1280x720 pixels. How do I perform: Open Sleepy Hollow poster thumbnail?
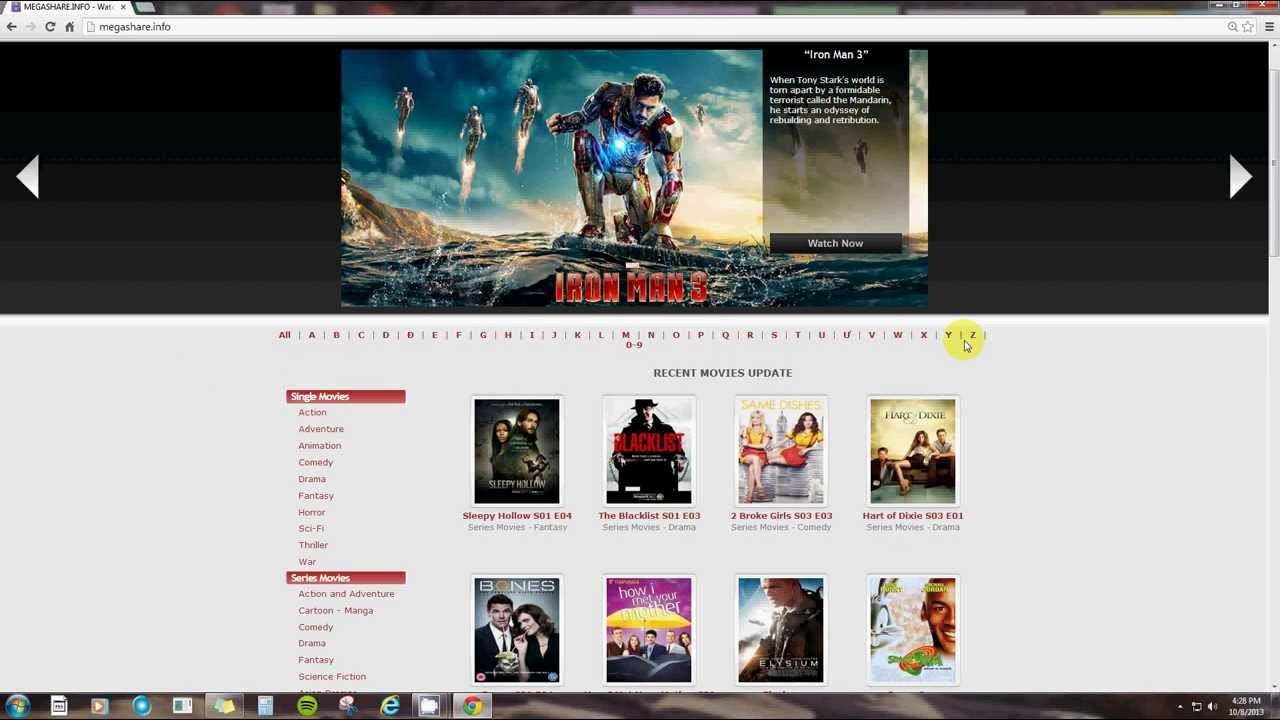coord(517,451)
